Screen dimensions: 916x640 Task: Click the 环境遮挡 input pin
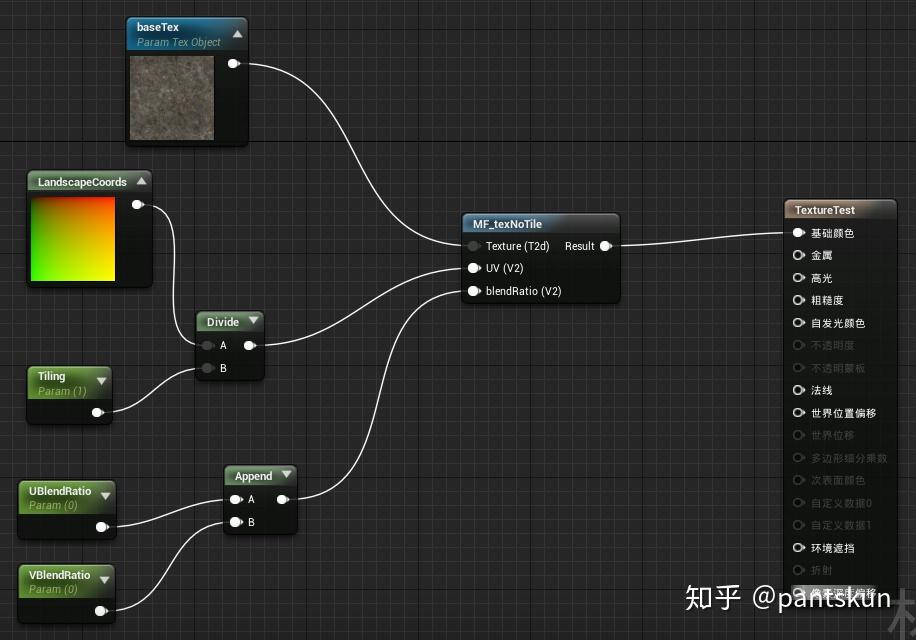[799, 548]
